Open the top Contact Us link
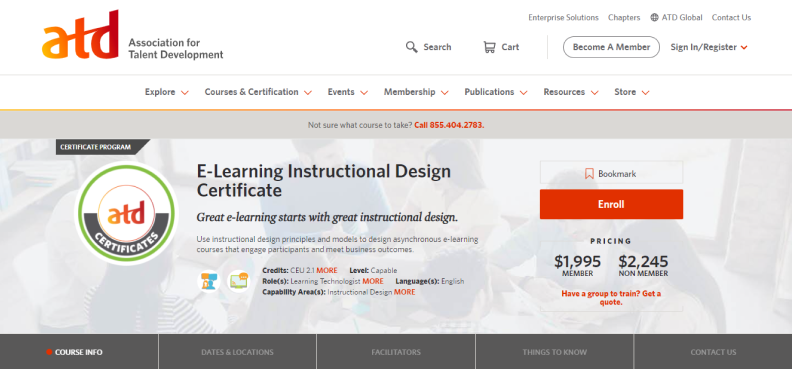792x369 pixels. coord(731,17)
